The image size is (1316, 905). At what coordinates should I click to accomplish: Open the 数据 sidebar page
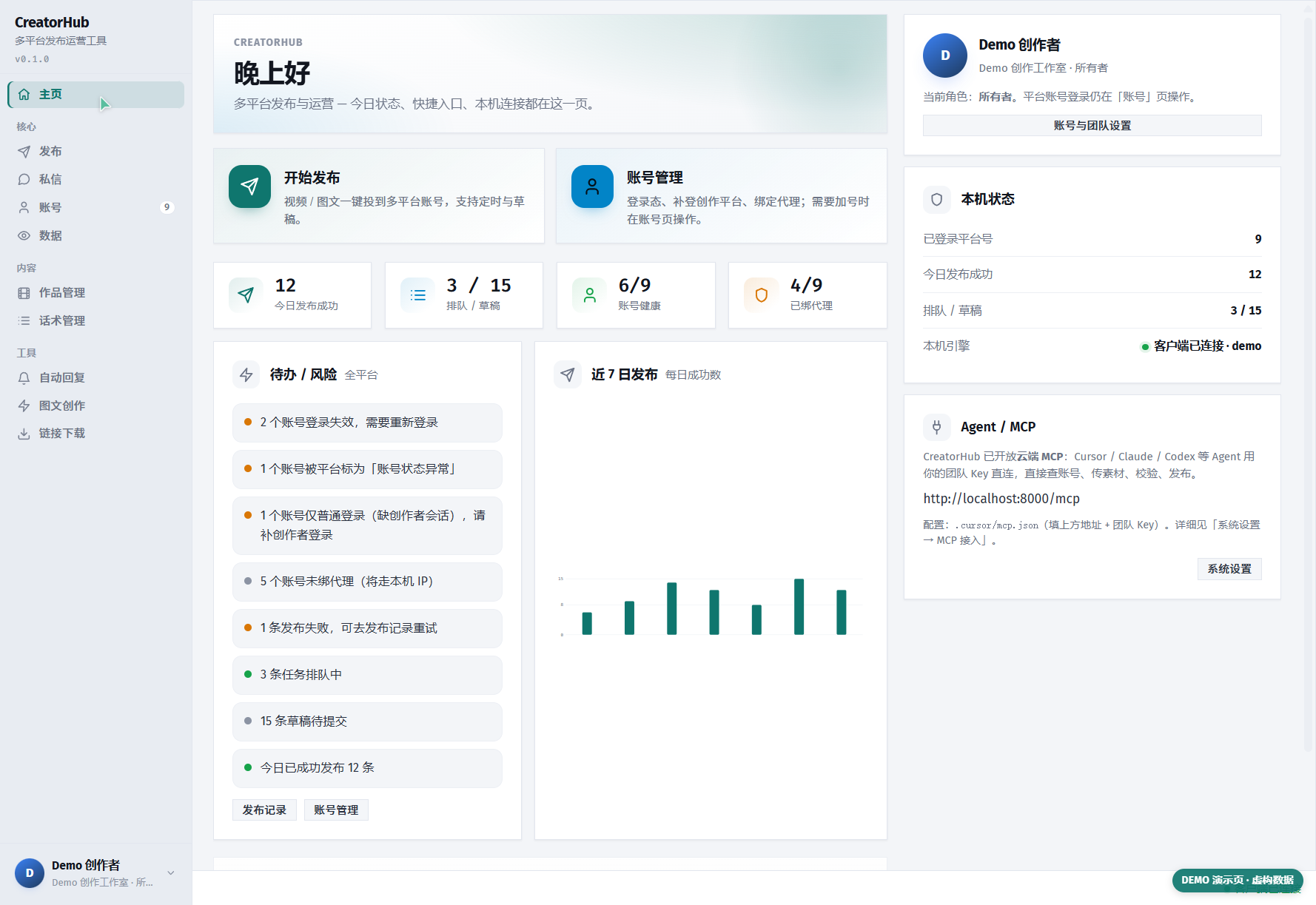96,236
